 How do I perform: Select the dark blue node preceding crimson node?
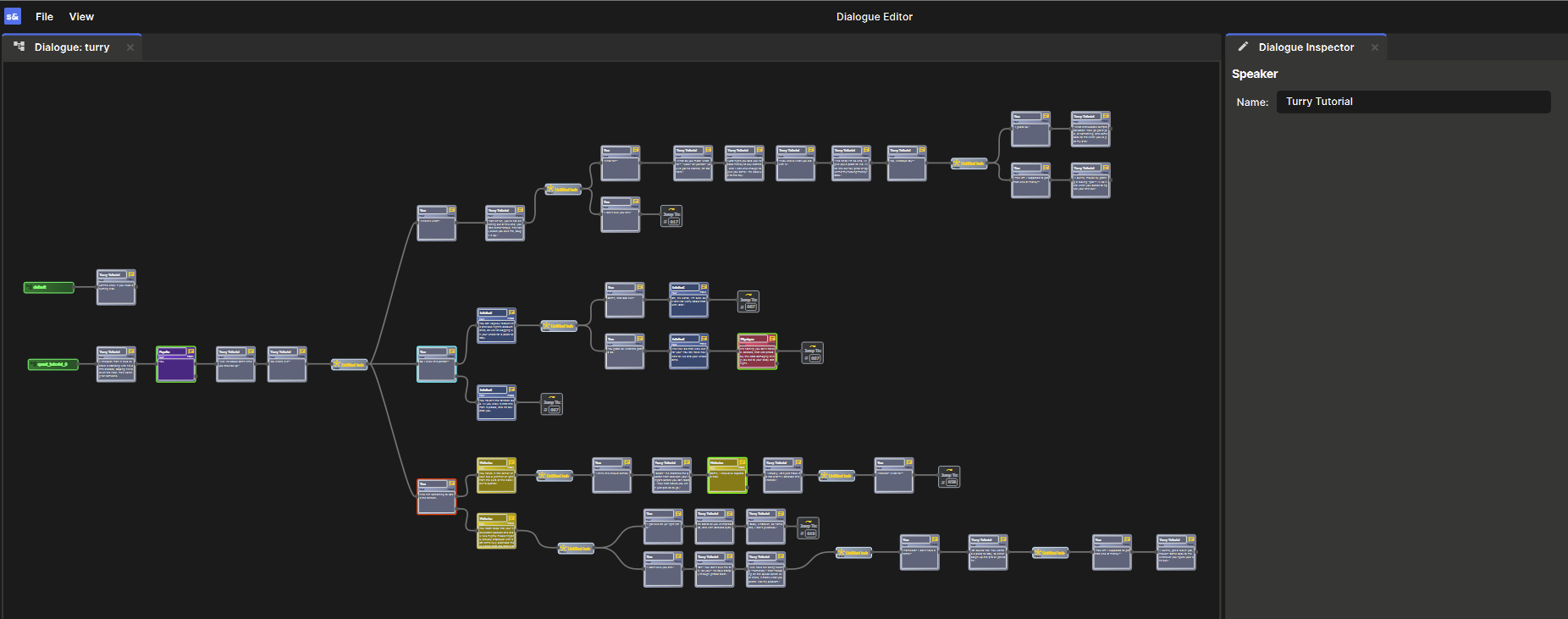689,351
